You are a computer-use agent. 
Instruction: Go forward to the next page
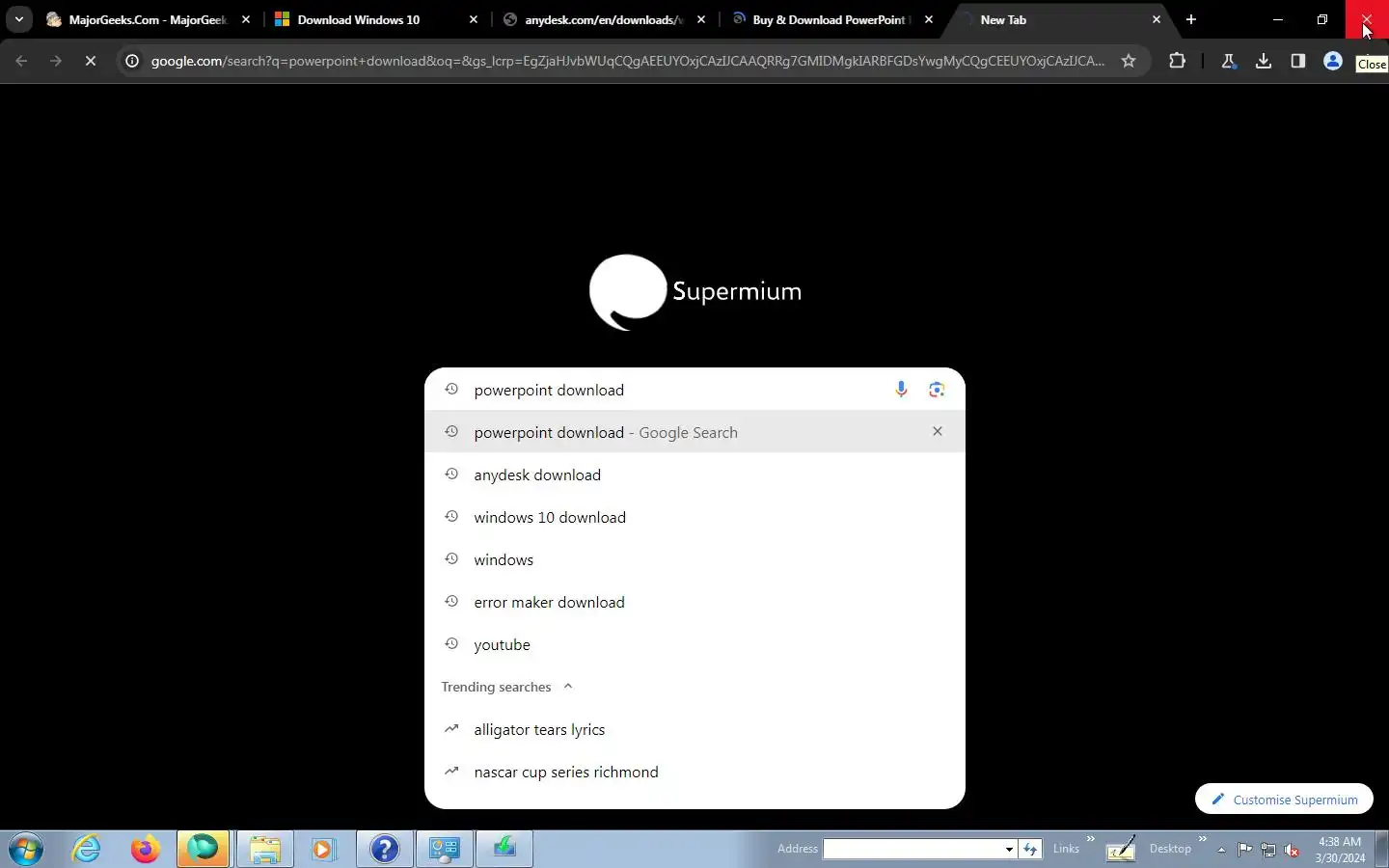[56, 61]
